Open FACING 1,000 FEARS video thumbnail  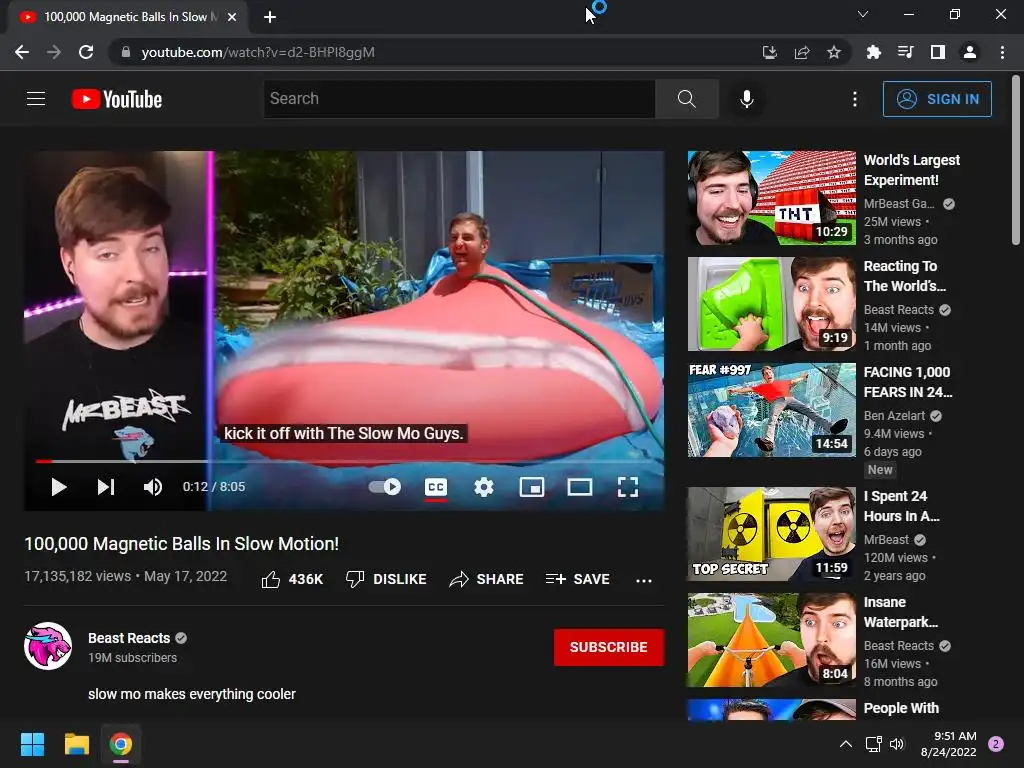click(x=771, y=409)
